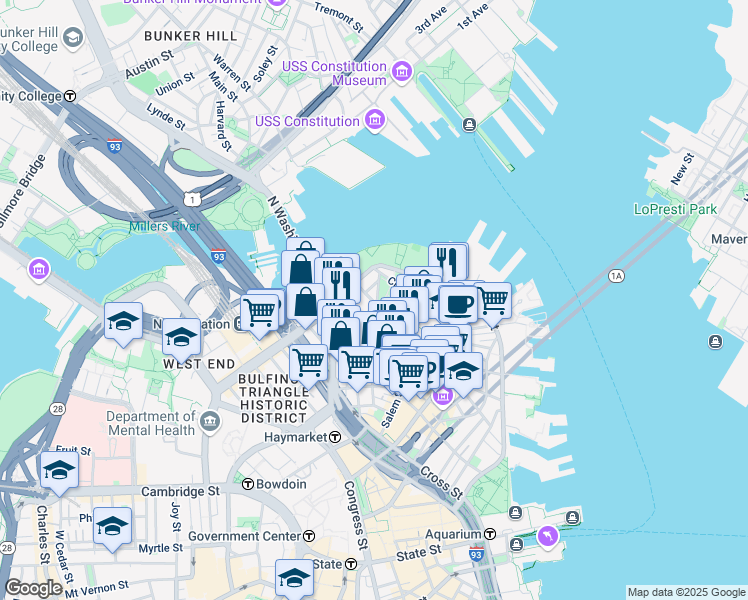Image resolution: width=748 pixels, height=600 pixels.
Task: Click the Google logo
Action: (x=34, y=588)
